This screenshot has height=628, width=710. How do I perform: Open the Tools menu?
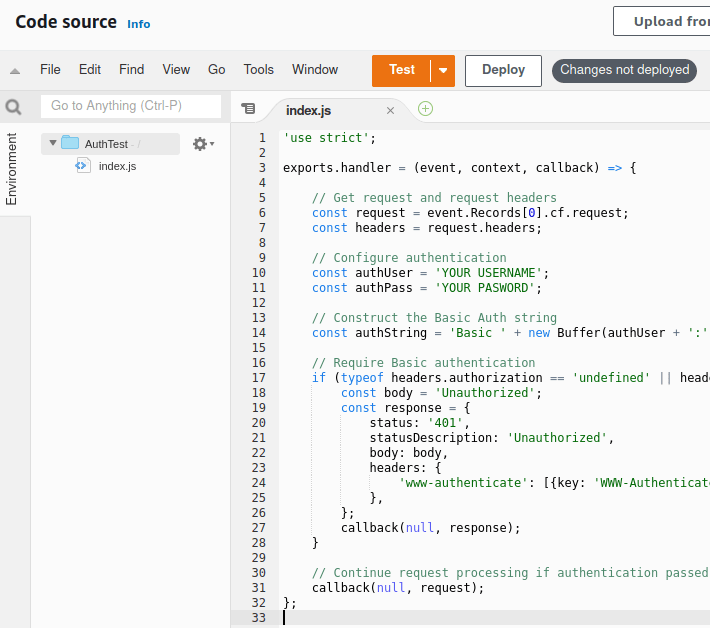point(259,70)
